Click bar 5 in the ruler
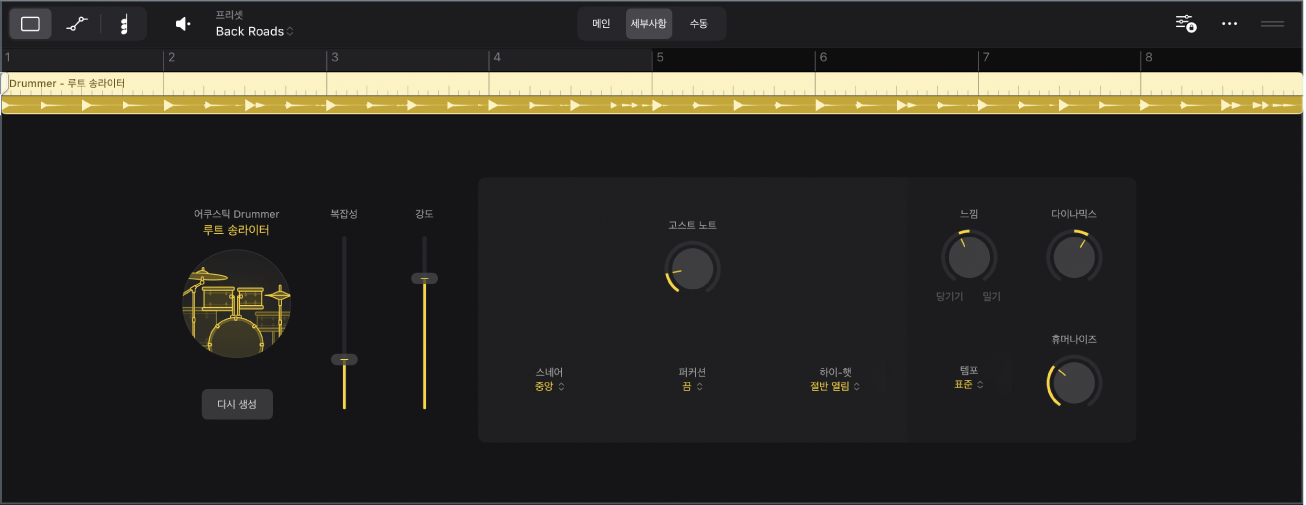The image size is (1306, 505). click(x=659, y=58)
